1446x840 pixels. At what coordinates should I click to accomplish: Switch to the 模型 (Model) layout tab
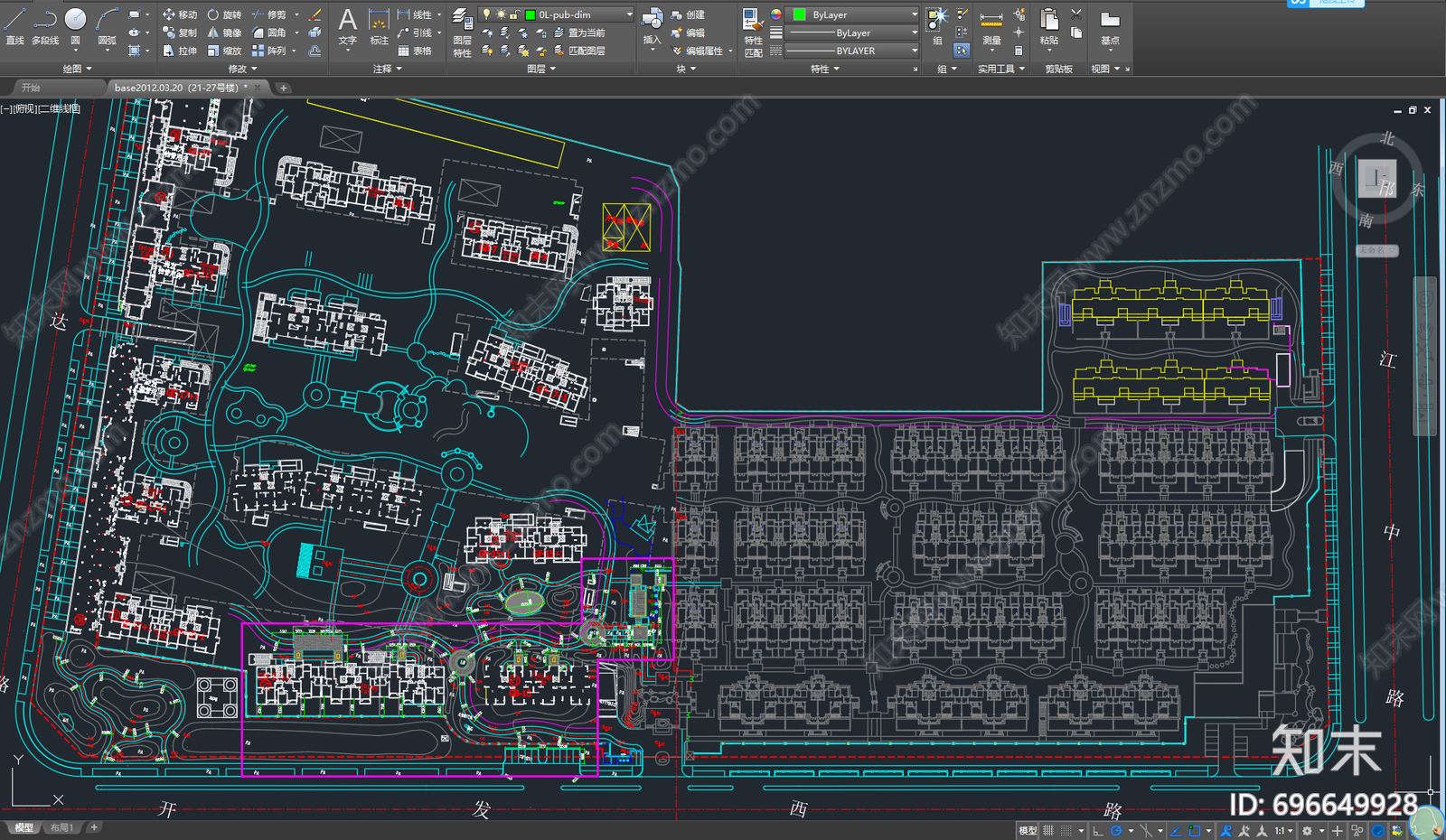[x=23, y=827]
